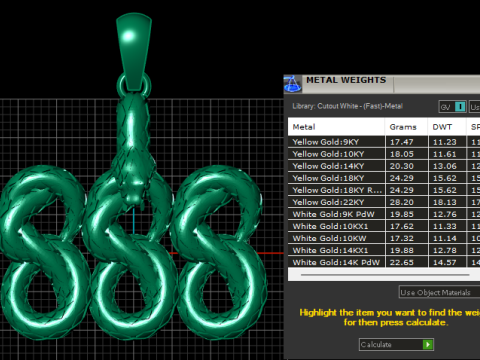The image size is (480, 360).
Task: Click the 19.85 grams value
Action: (x=402, y=214)
